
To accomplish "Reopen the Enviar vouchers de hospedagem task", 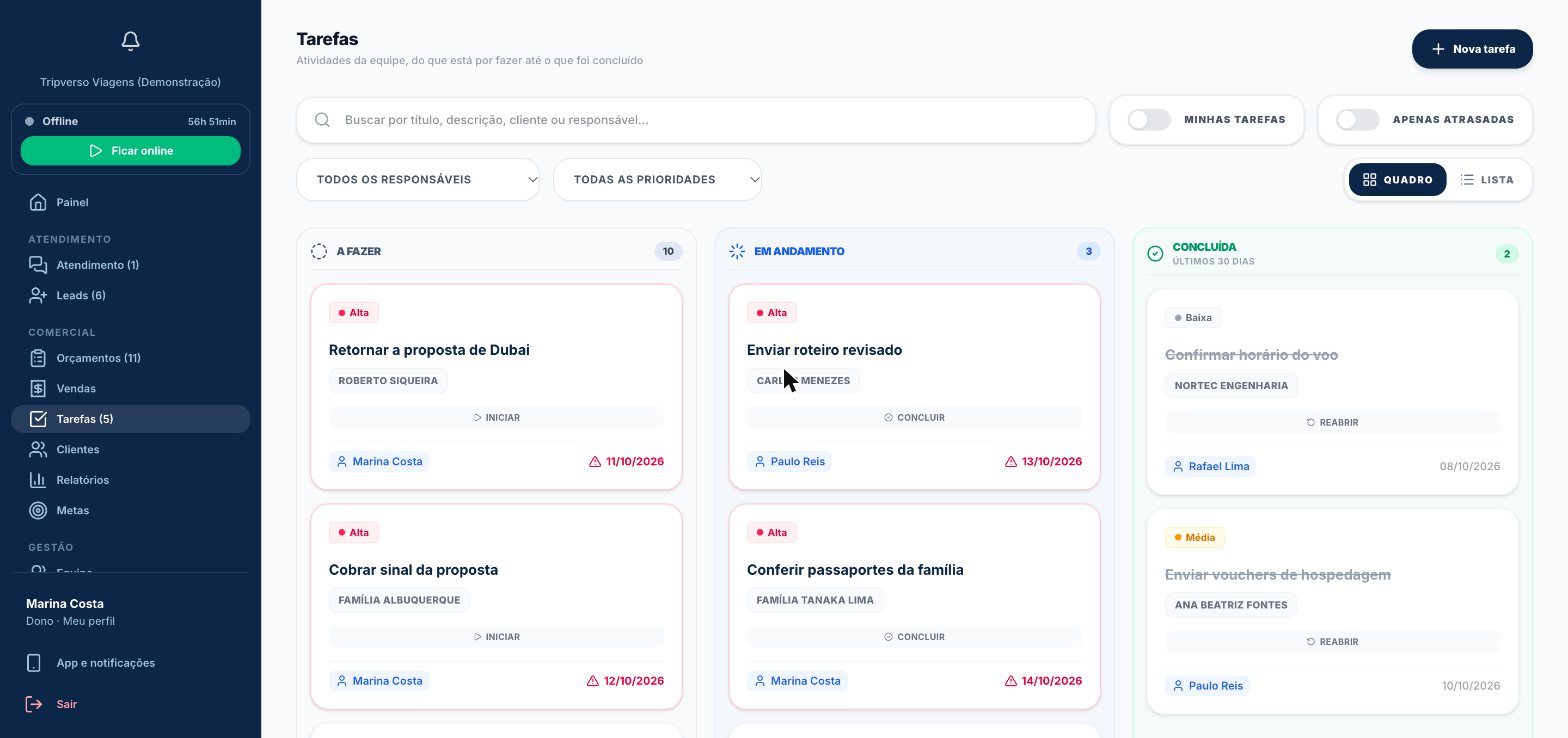I will point(1332,642).
